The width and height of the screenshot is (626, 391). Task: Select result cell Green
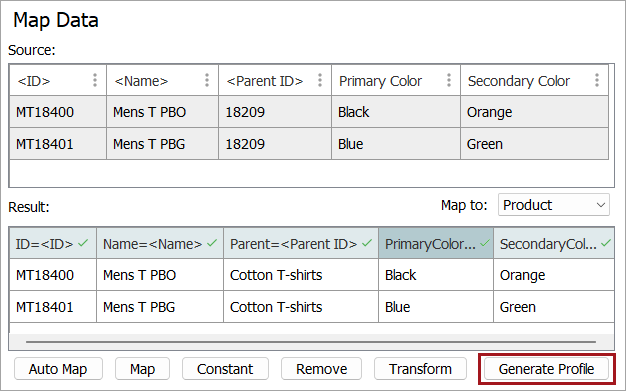pyautogui.click(x=554, y=307)
